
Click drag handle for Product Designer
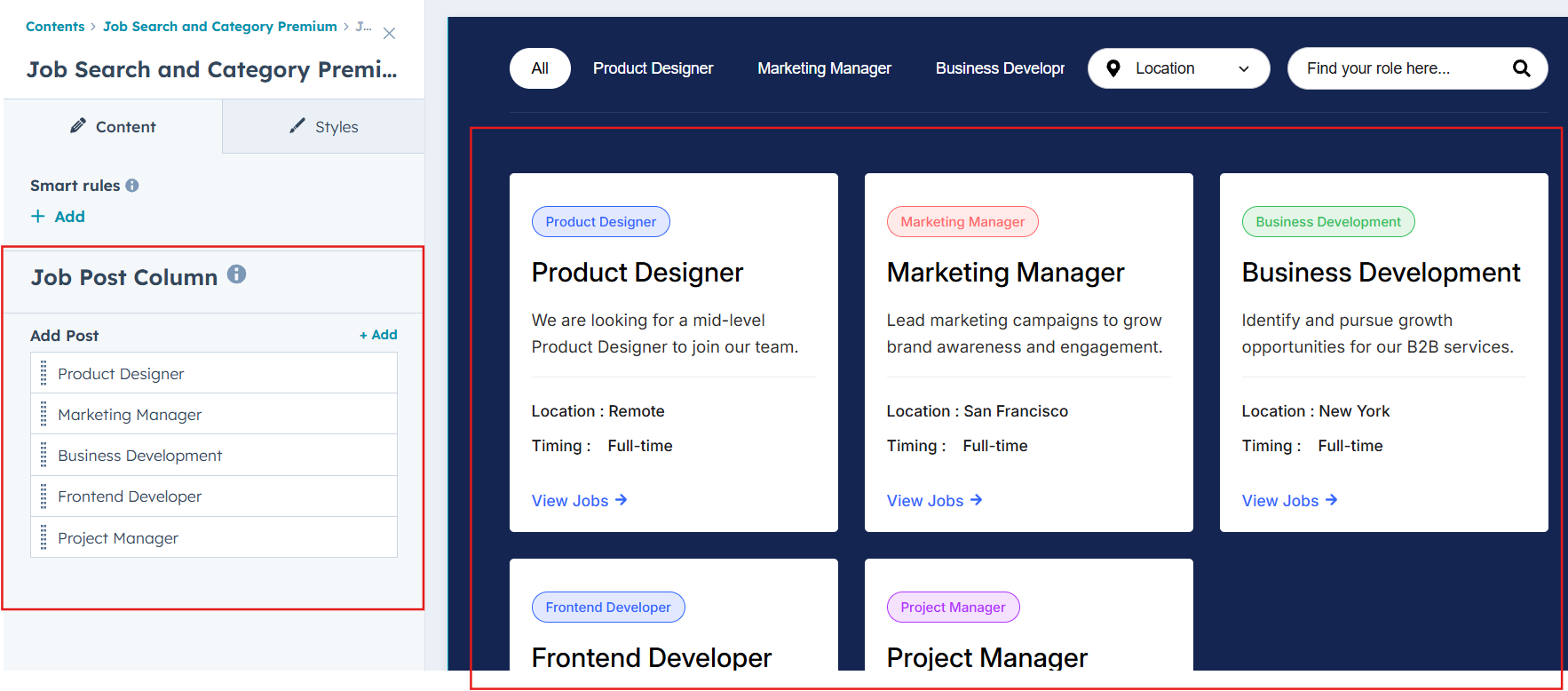pyautogui.click(x=44, y=374)
